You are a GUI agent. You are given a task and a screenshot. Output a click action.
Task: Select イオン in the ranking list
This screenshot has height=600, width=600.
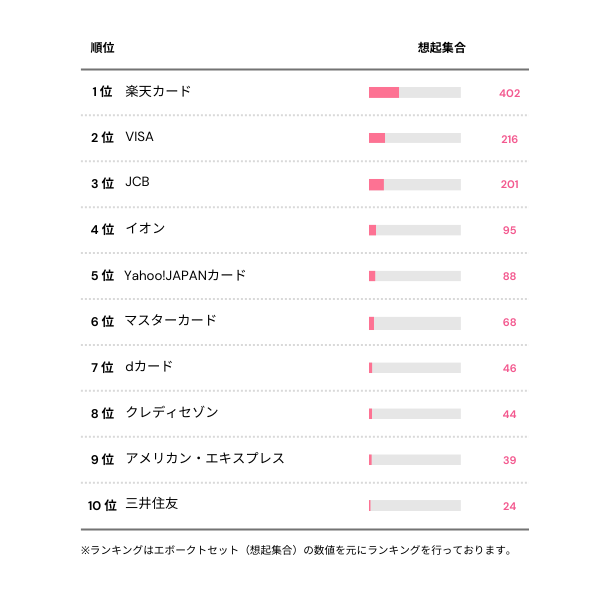click(x=145, y=229)
